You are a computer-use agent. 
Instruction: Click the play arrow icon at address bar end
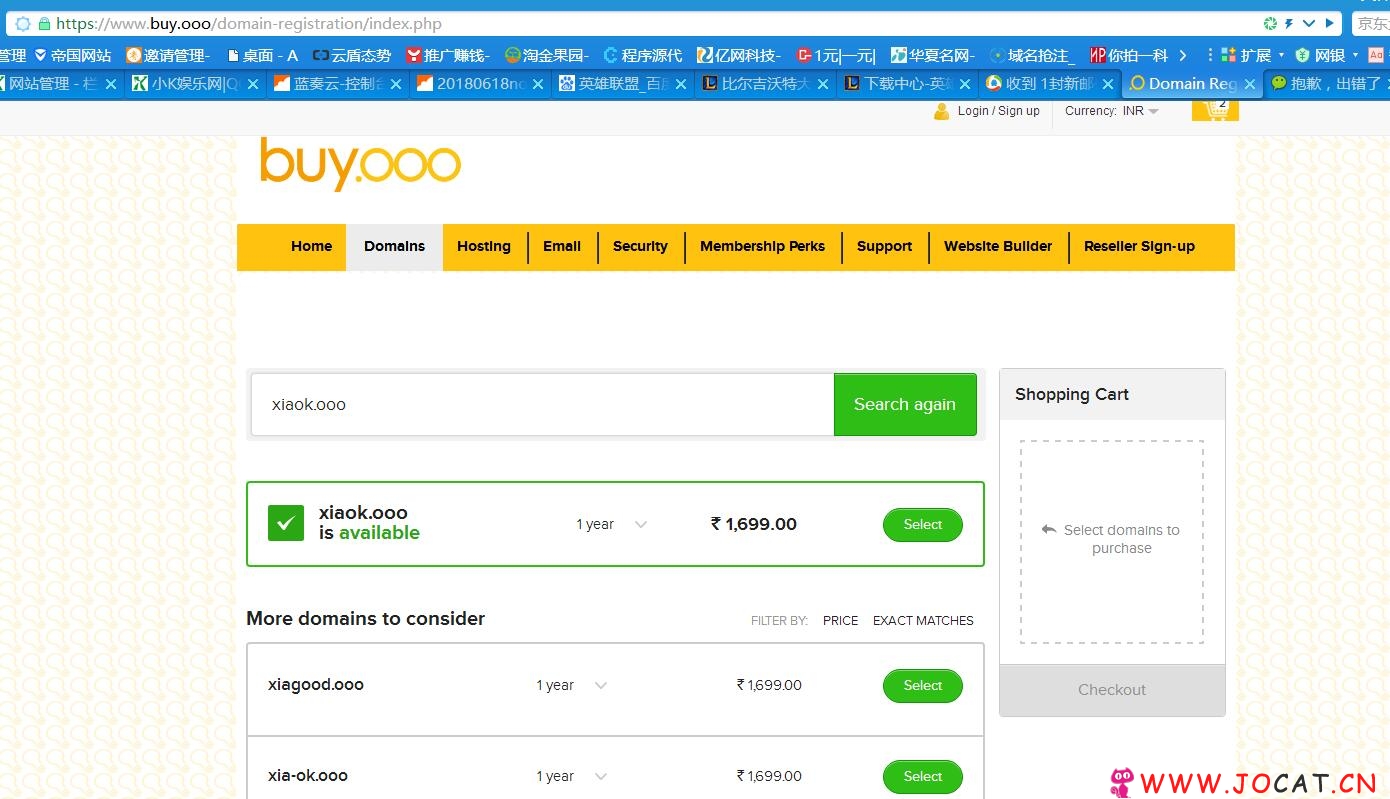(x=1330, y=23)
